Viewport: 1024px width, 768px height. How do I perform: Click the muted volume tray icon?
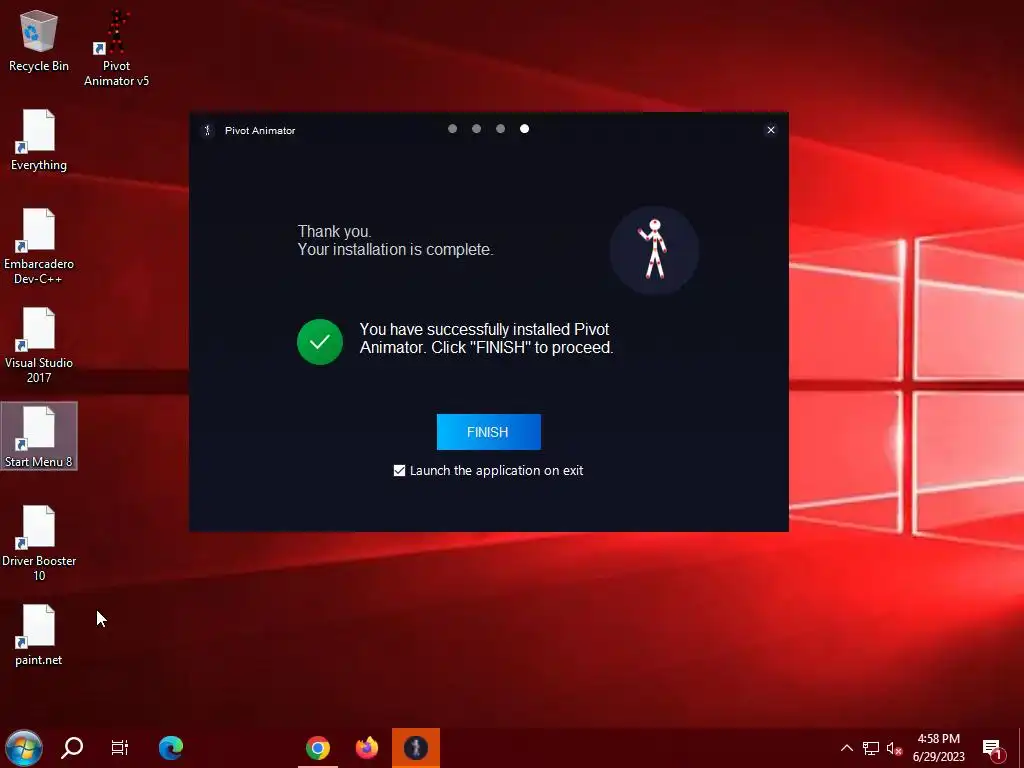(x=894, y=748)
